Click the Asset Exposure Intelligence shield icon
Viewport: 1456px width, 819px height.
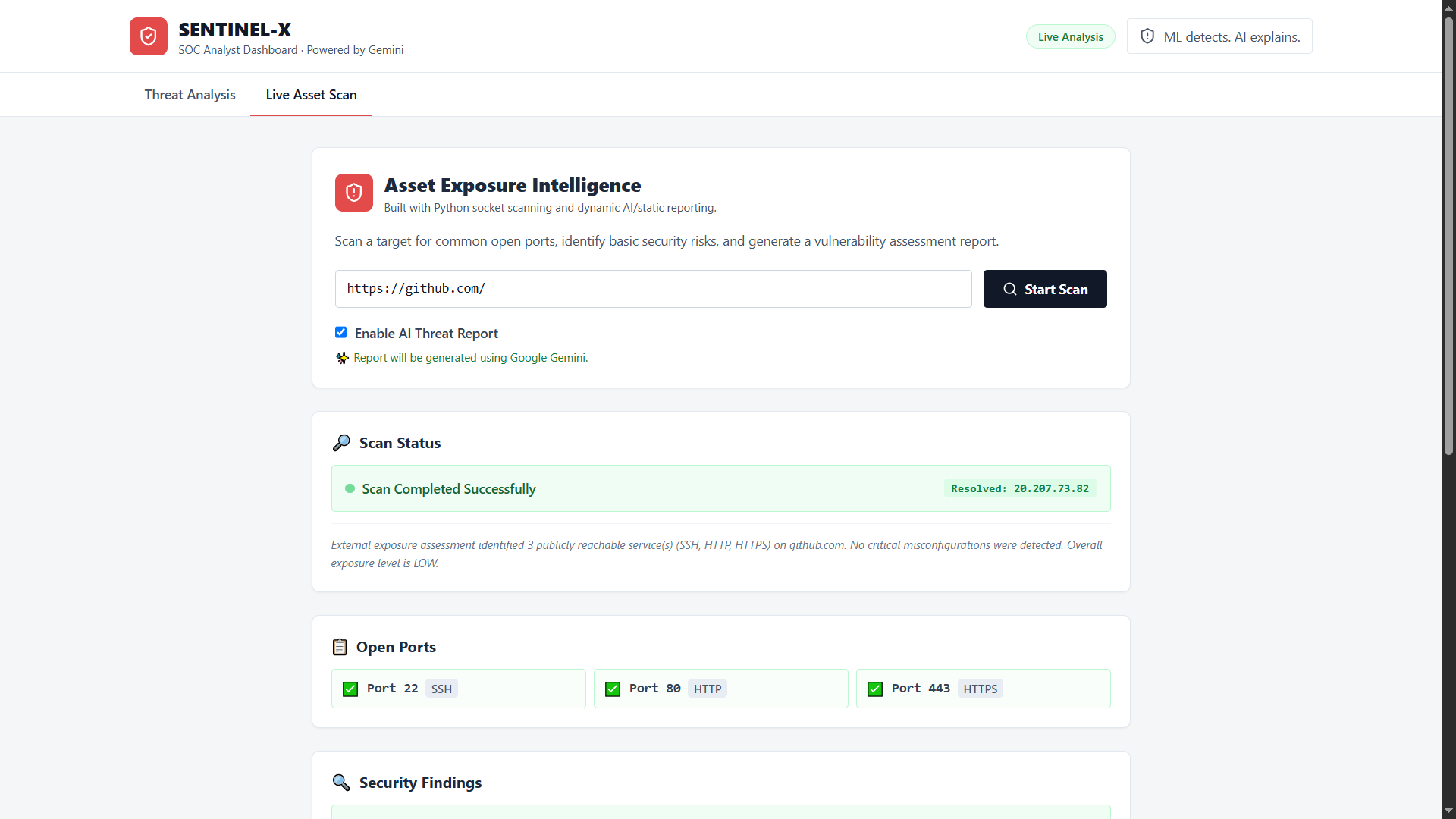[354, 193]
